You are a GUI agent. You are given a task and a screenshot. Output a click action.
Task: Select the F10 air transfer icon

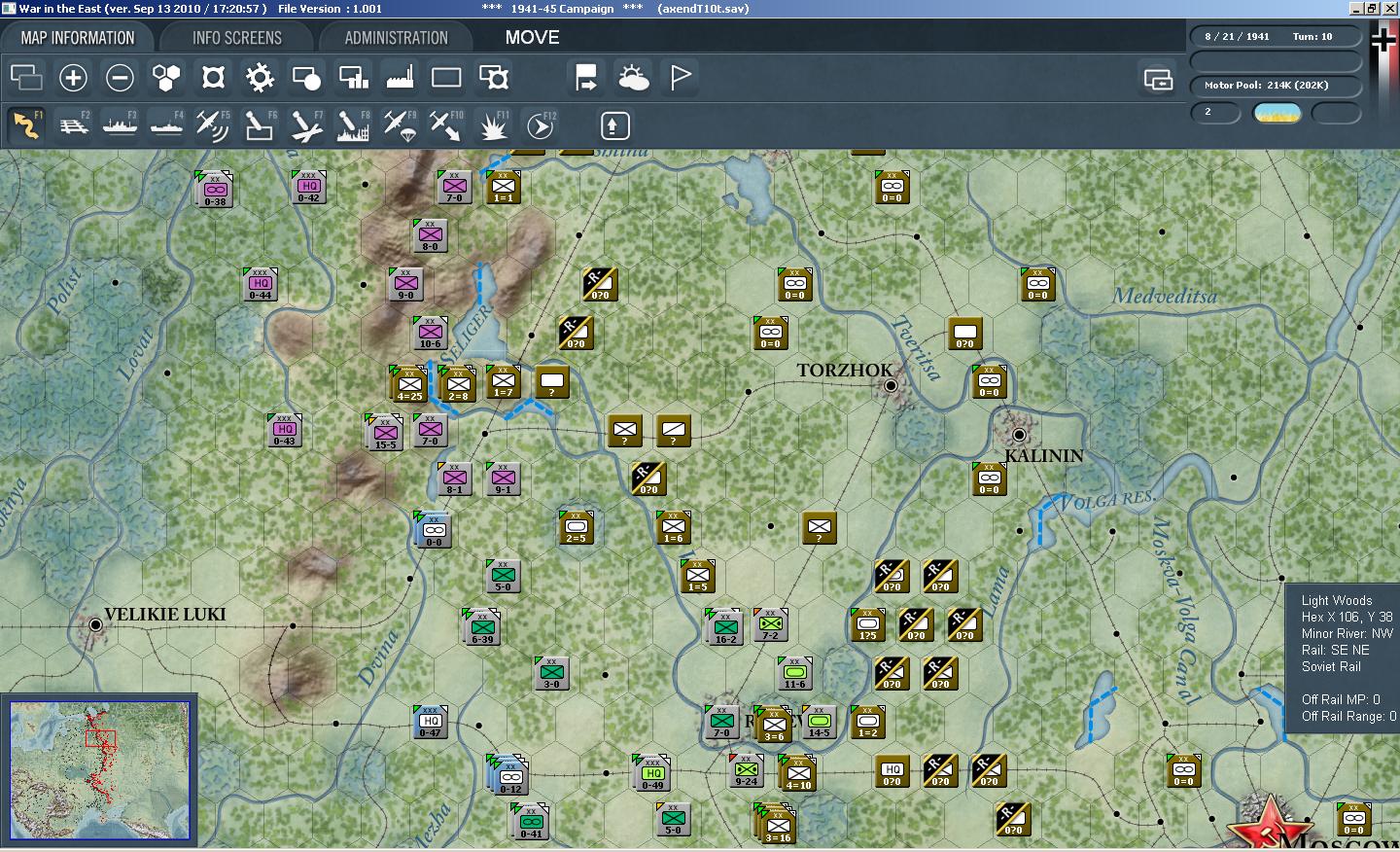[x=446, y=125]
